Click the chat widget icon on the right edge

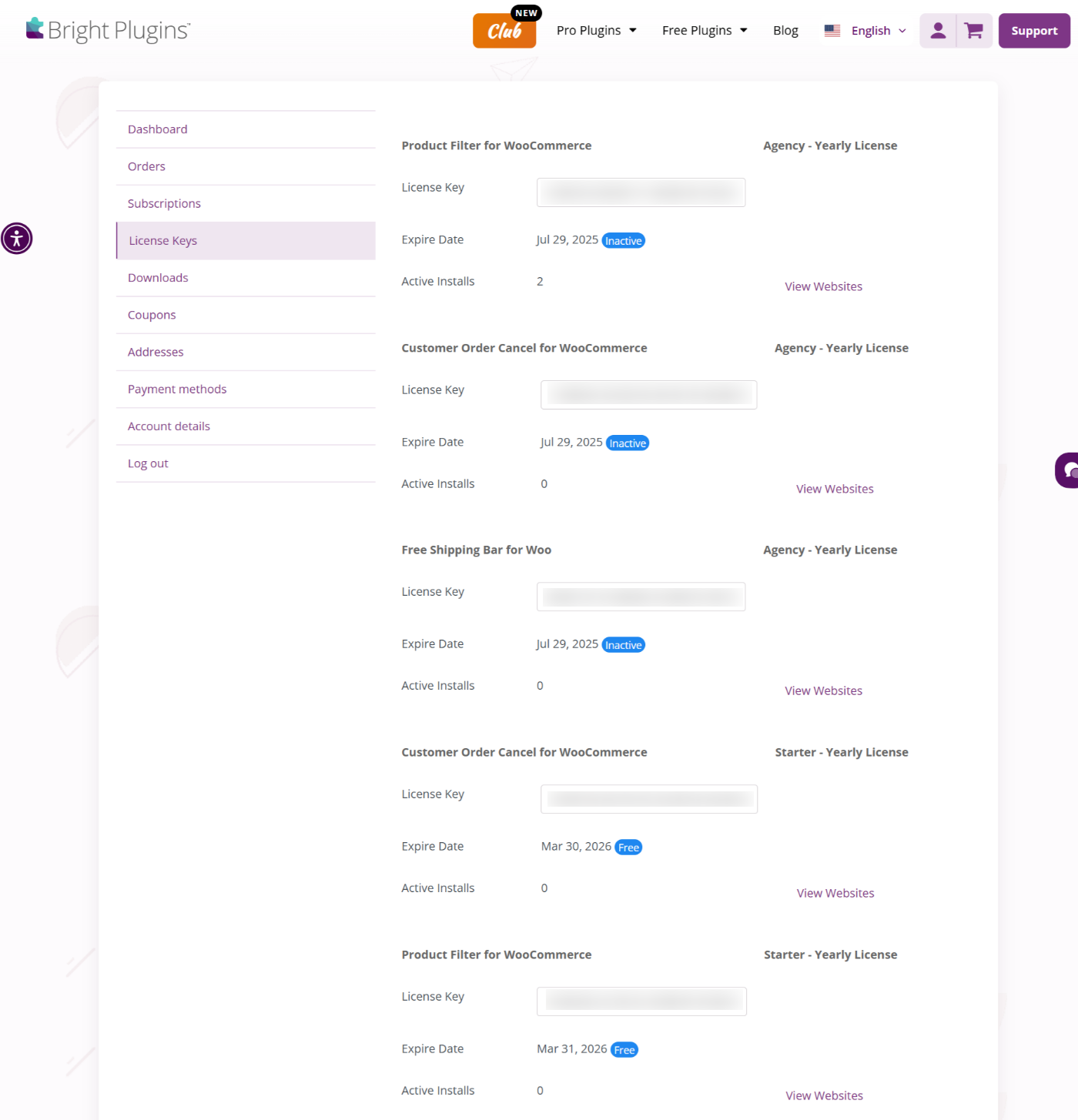pos(1068,470)
